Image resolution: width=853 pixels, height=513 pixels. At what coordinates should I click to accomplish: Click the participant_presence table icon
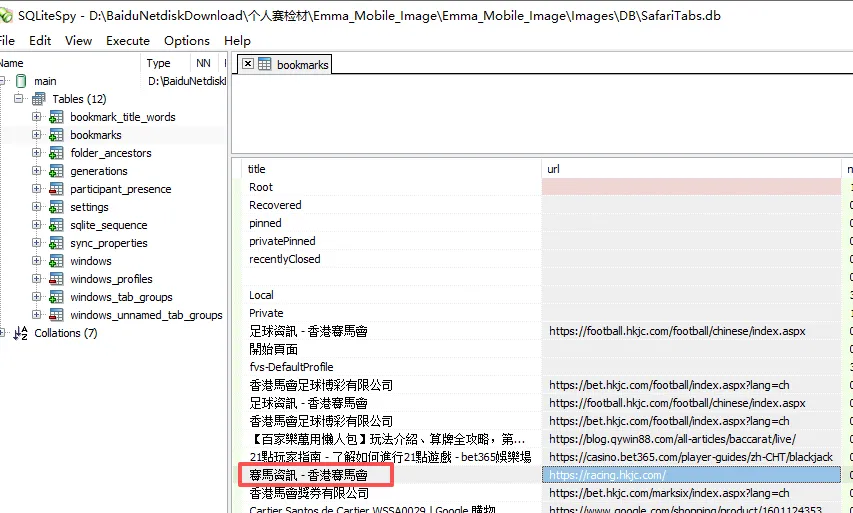click(56, 189)
